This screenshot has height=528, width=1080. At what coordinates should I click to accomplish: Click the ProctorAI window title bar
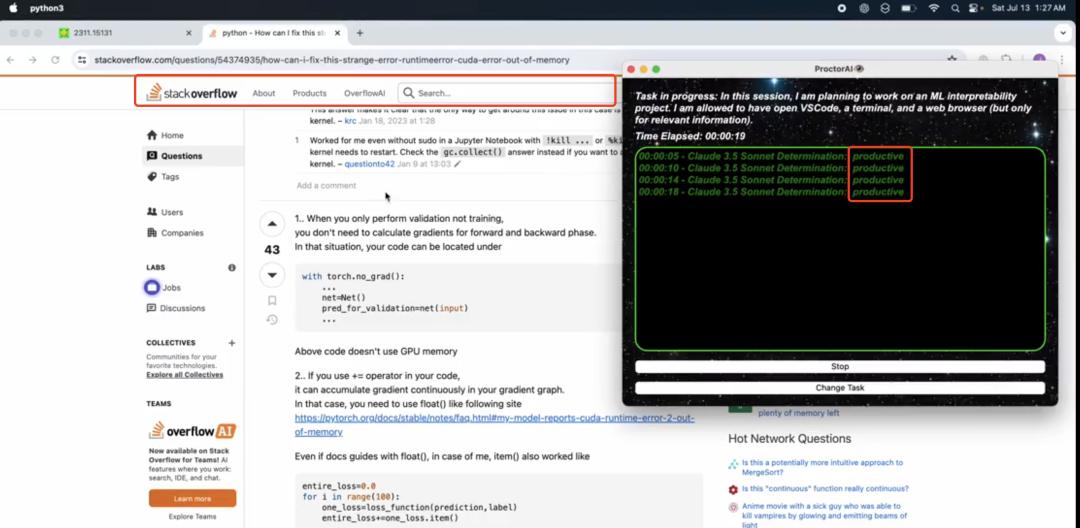pos(840,69)
